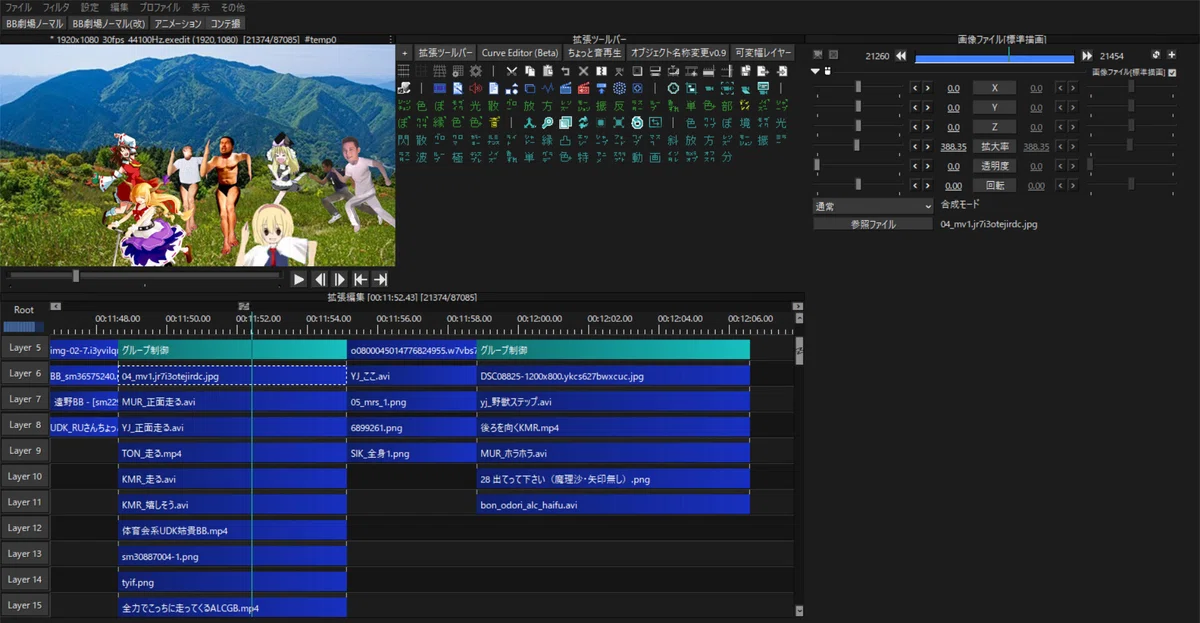The width and height of the screenshot is (1200, 623).
Task: Open the 設定 menu
Action: [x=90, y=7]
